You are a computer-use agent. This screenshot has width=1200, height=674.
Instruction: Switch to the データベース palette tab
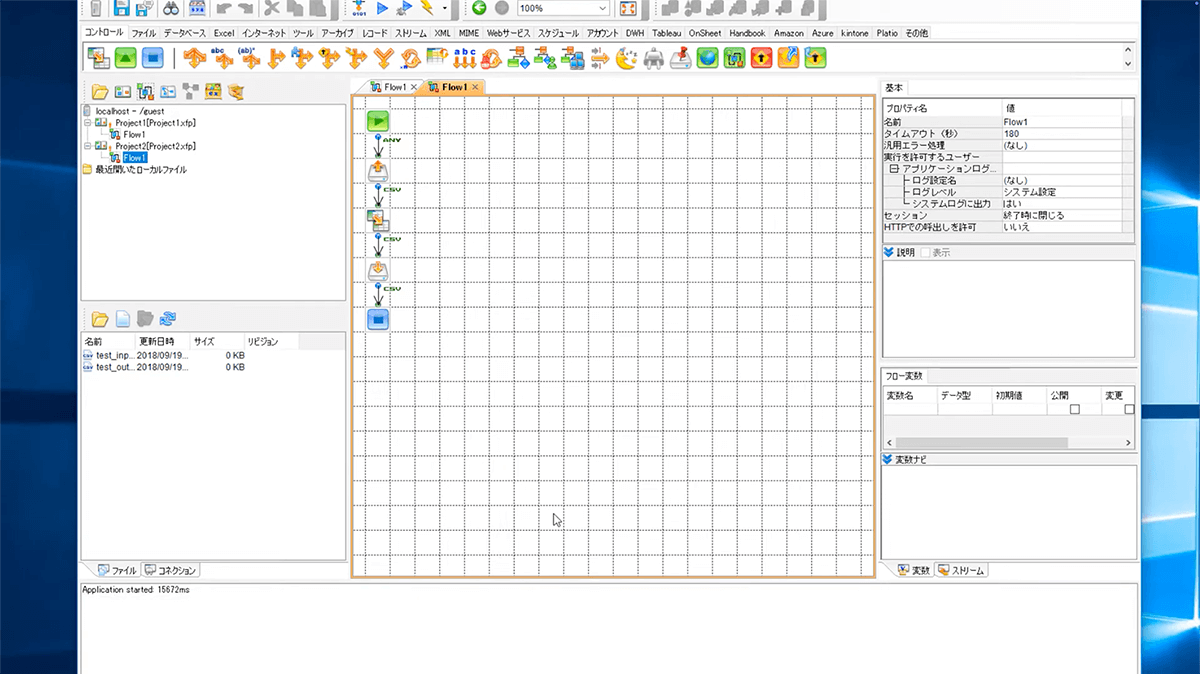[184, 33]
